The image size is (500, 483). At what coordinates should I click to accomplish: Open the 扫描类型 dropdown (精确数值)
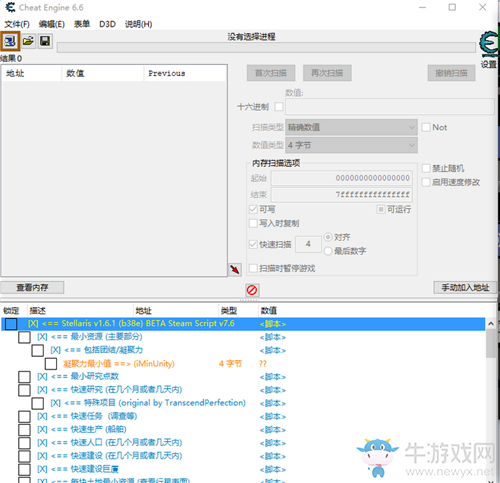click(x=351, y=127)
